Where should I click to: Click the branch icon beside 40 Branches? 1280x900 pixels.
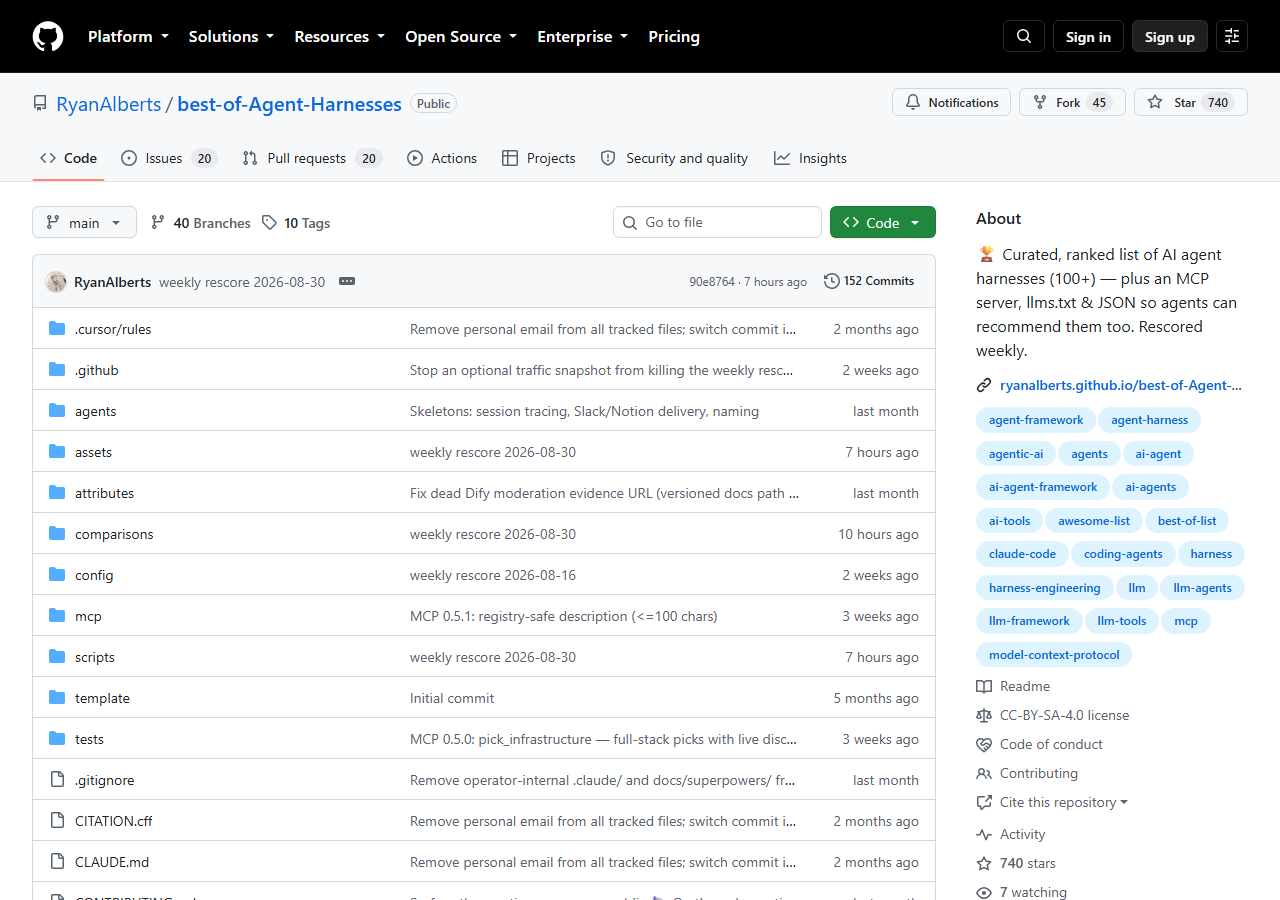coord(158,223)
